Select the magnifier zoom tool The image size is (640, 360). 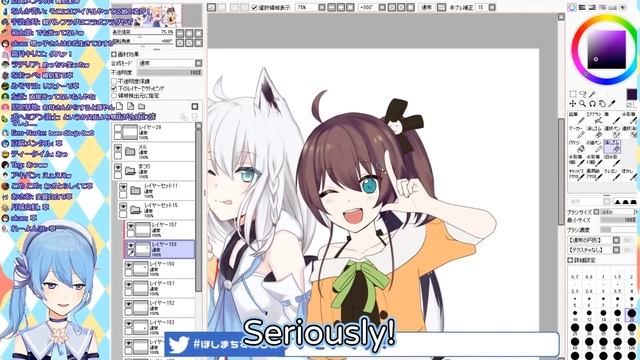pos(582,104)
